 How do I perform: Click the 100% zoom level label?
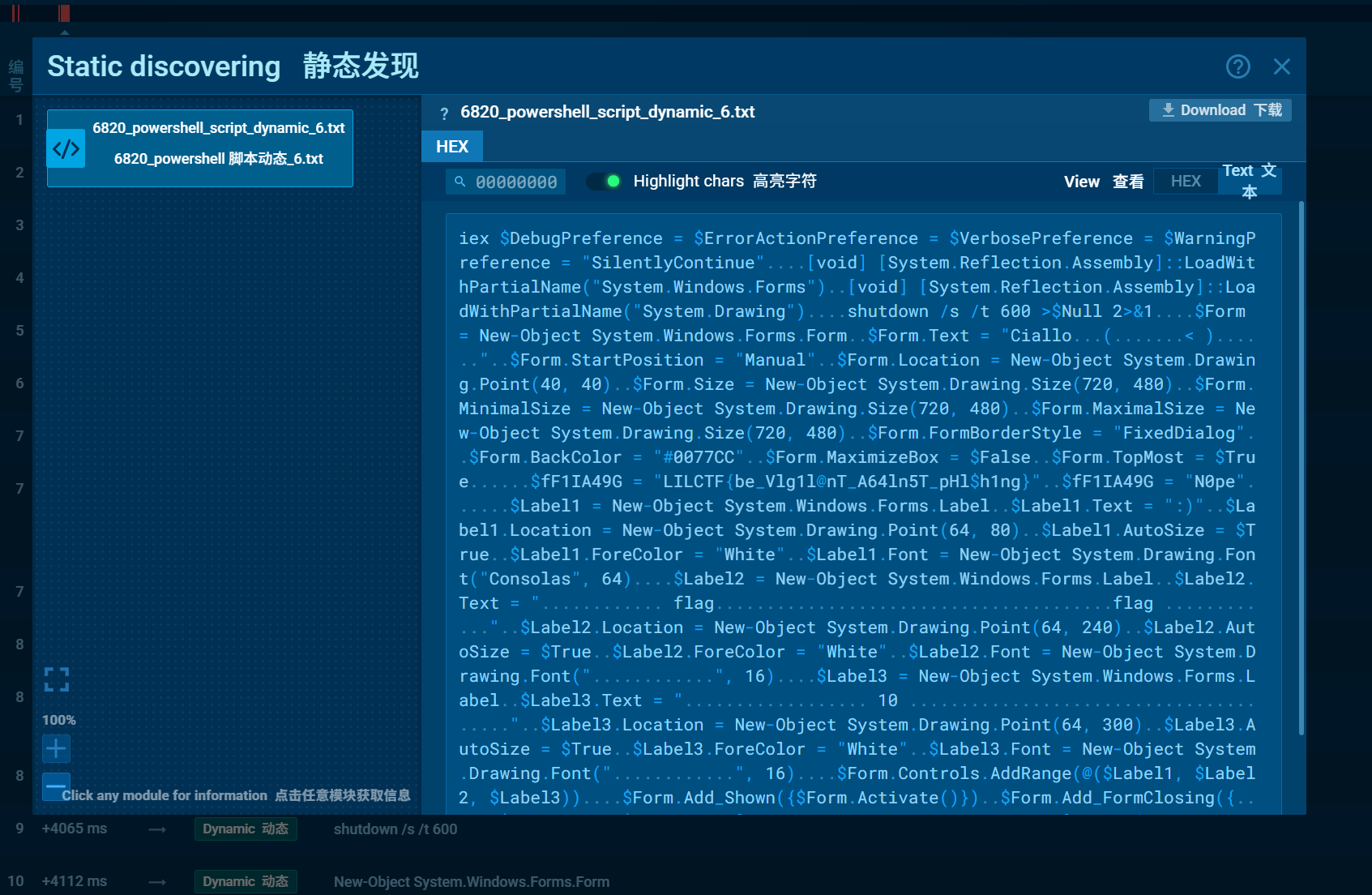[x=59, y=720]
